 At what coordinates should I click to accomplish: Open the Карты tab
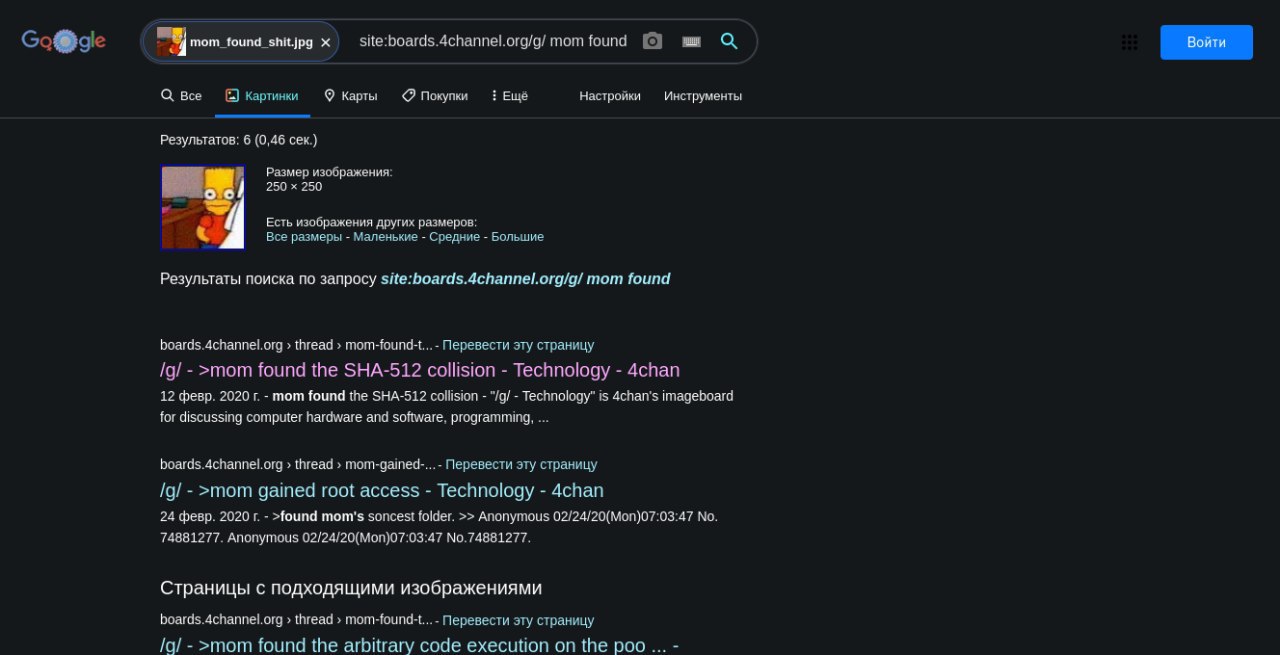pyautogui.click(x=350, y=96)
